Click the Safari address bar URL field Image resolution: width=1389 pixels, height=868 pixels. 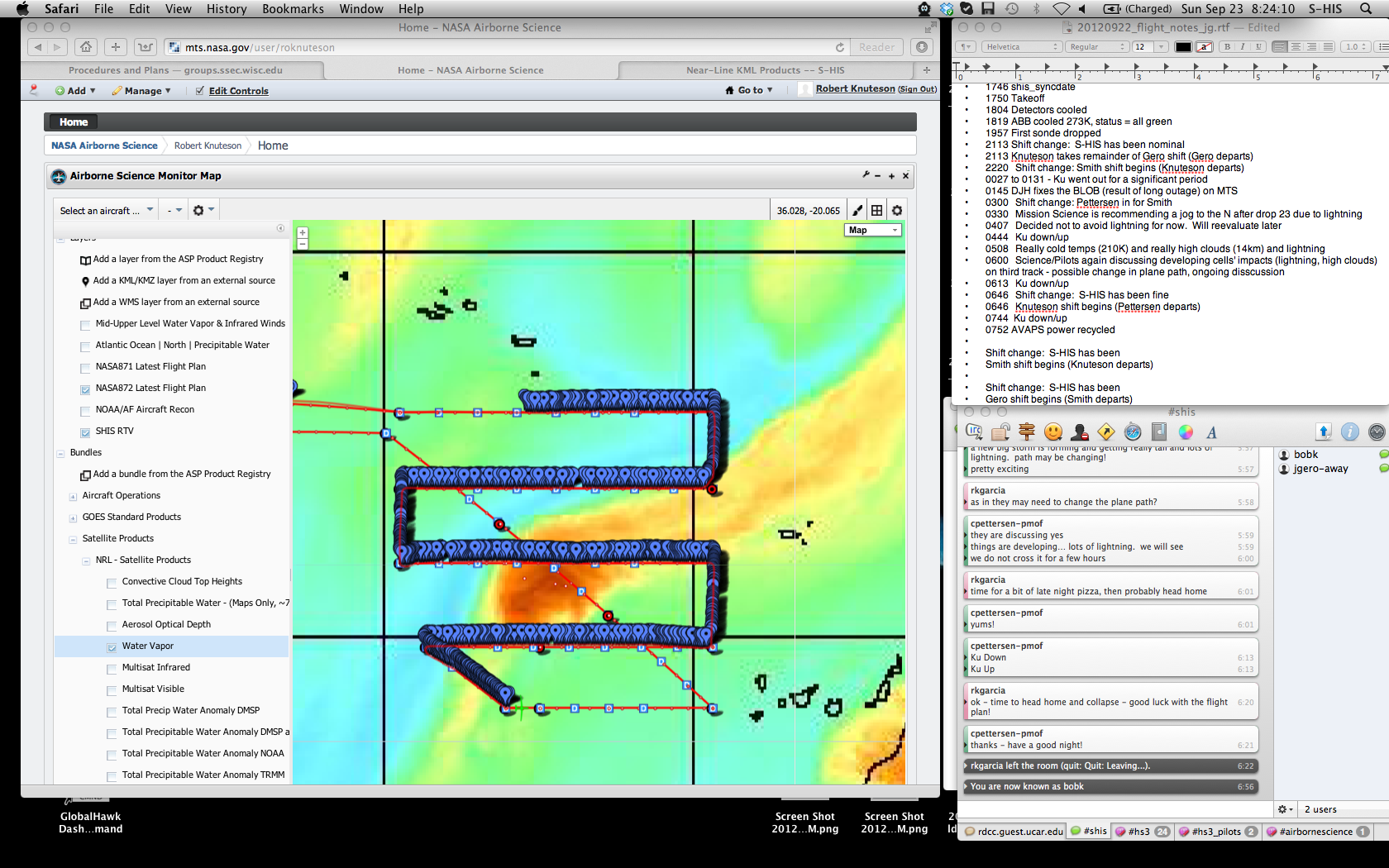tap(496, 47)
